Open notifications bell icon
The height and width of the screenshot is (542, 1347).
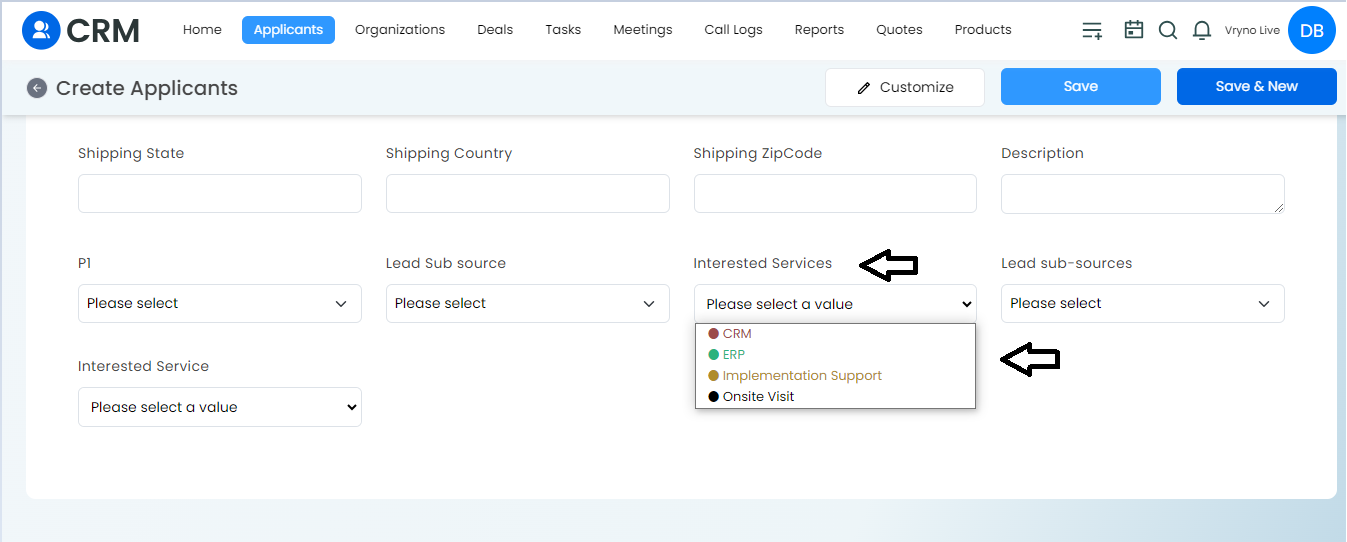[1202, 30]
